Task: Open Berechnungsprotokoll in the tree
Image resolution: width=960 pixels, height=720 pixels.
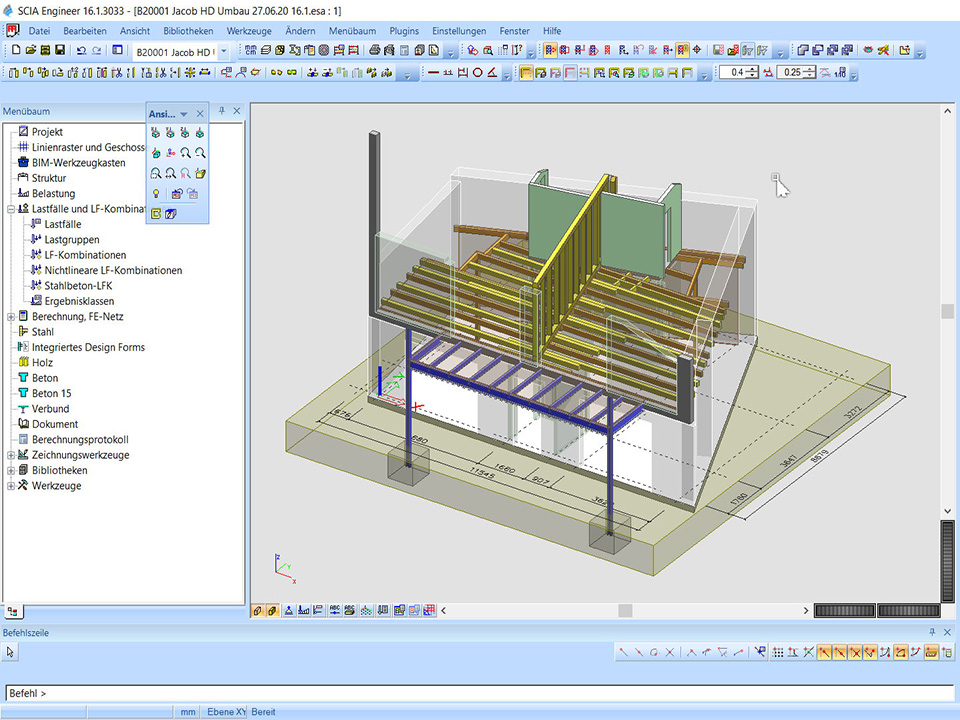Action: (80, 440)
